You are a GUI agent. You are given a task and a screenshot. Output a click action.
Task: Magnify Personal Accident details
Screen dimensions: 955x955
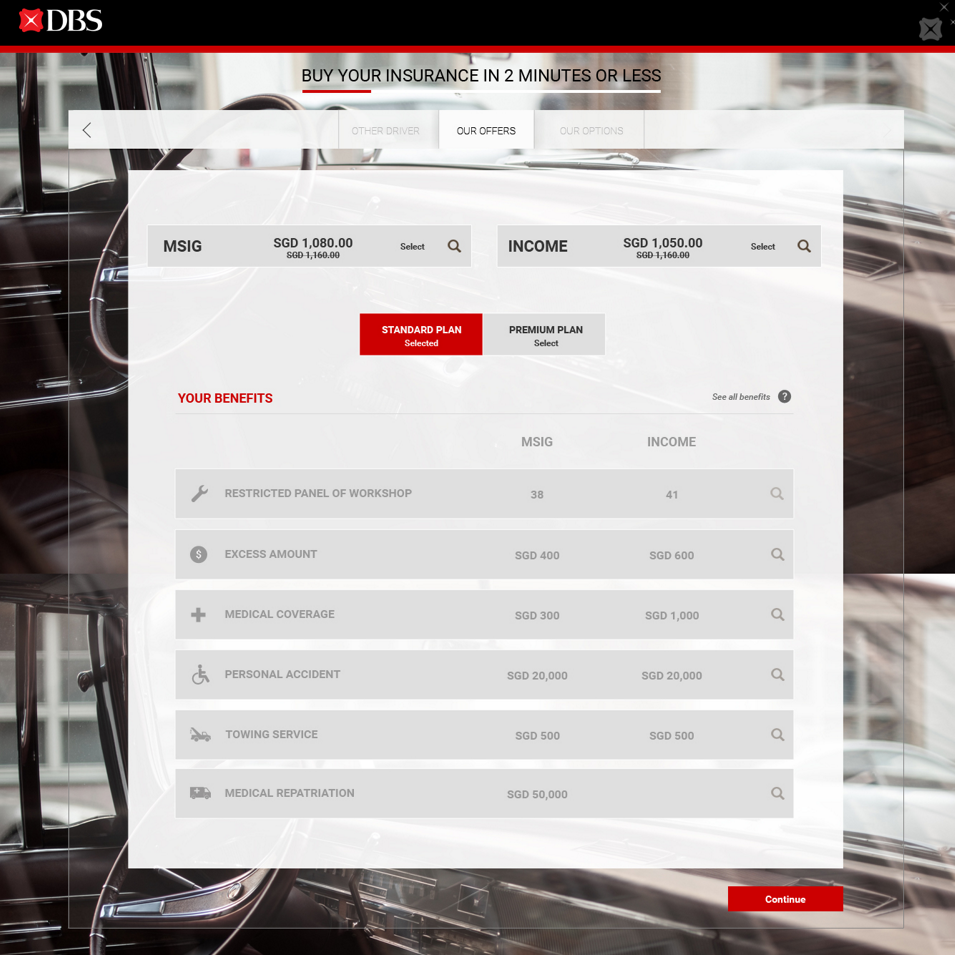(x=777, y=674)
